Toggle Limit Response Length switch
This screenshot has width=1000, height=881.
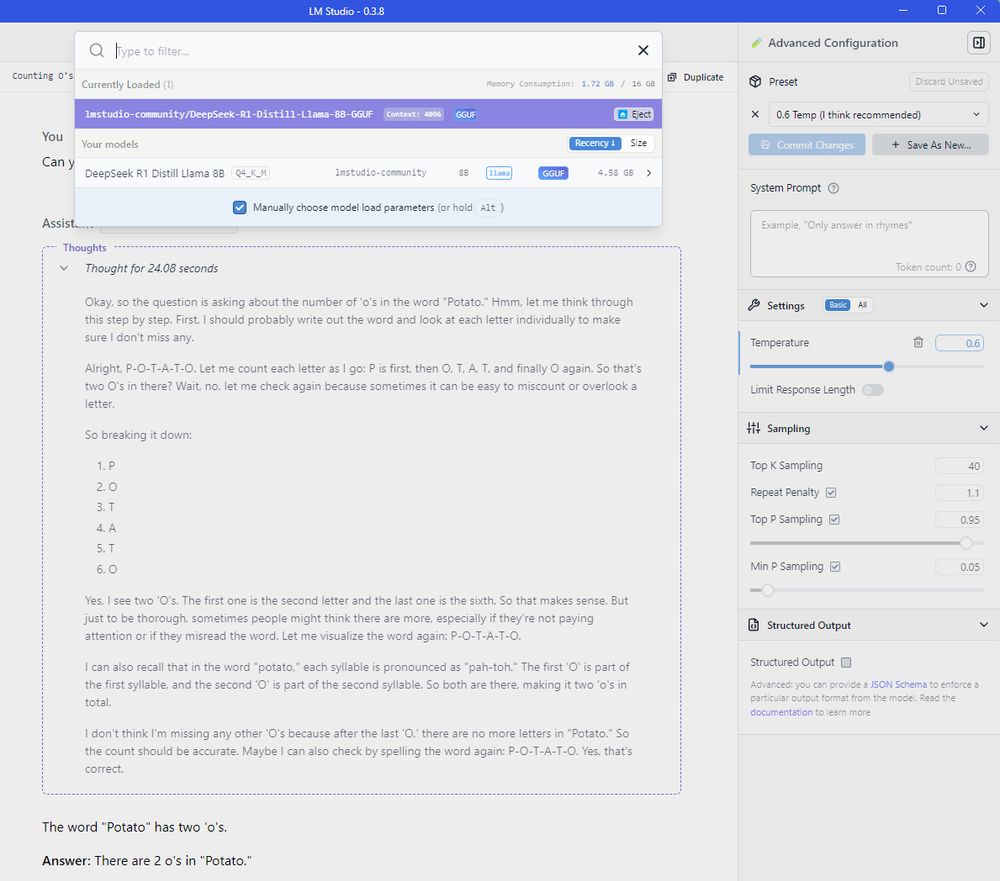coord(873,390)
